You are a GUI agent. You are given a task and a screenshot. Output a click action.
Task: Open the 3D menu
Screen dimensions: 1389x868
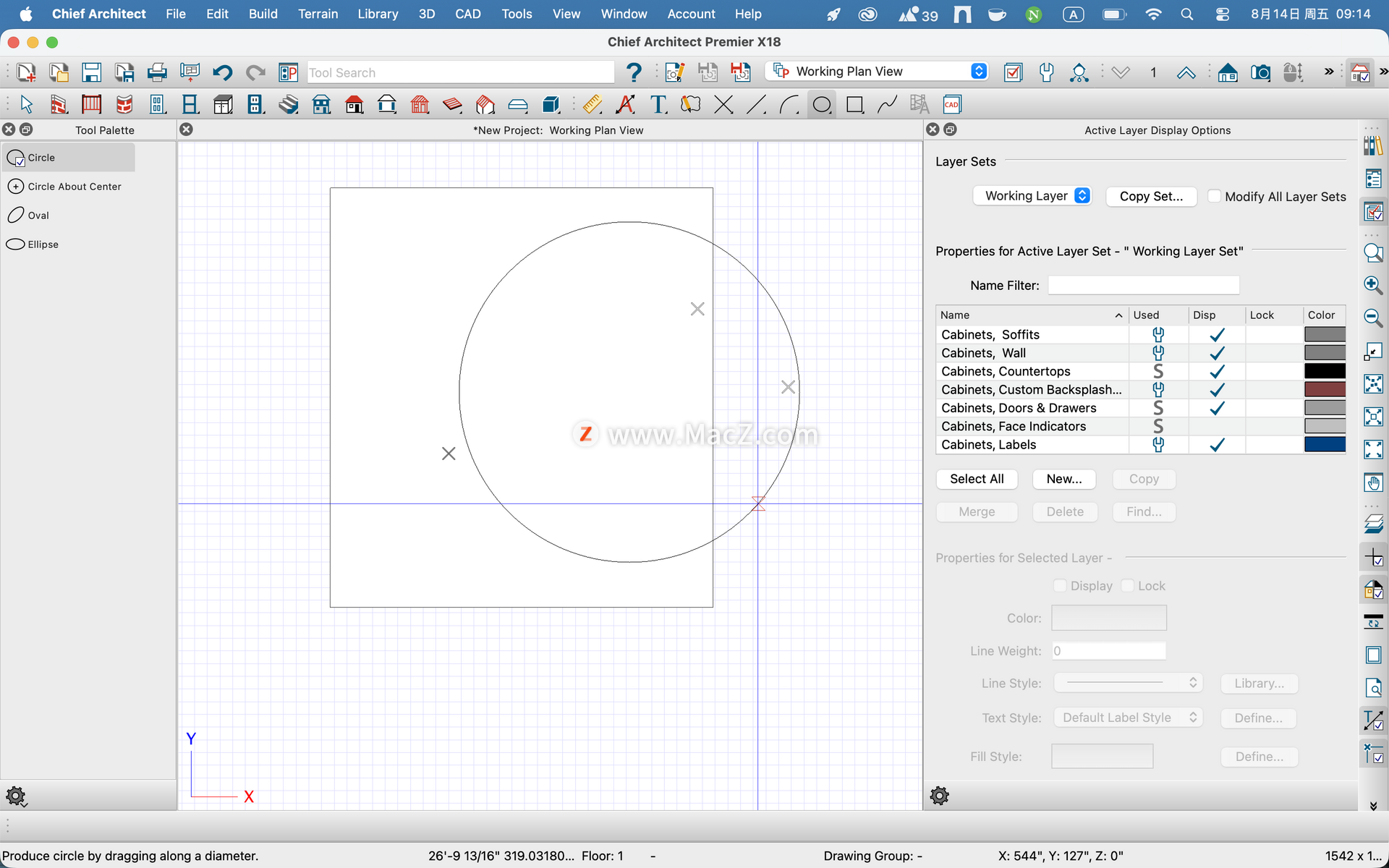pyautogui.click(x=427, y=14)
